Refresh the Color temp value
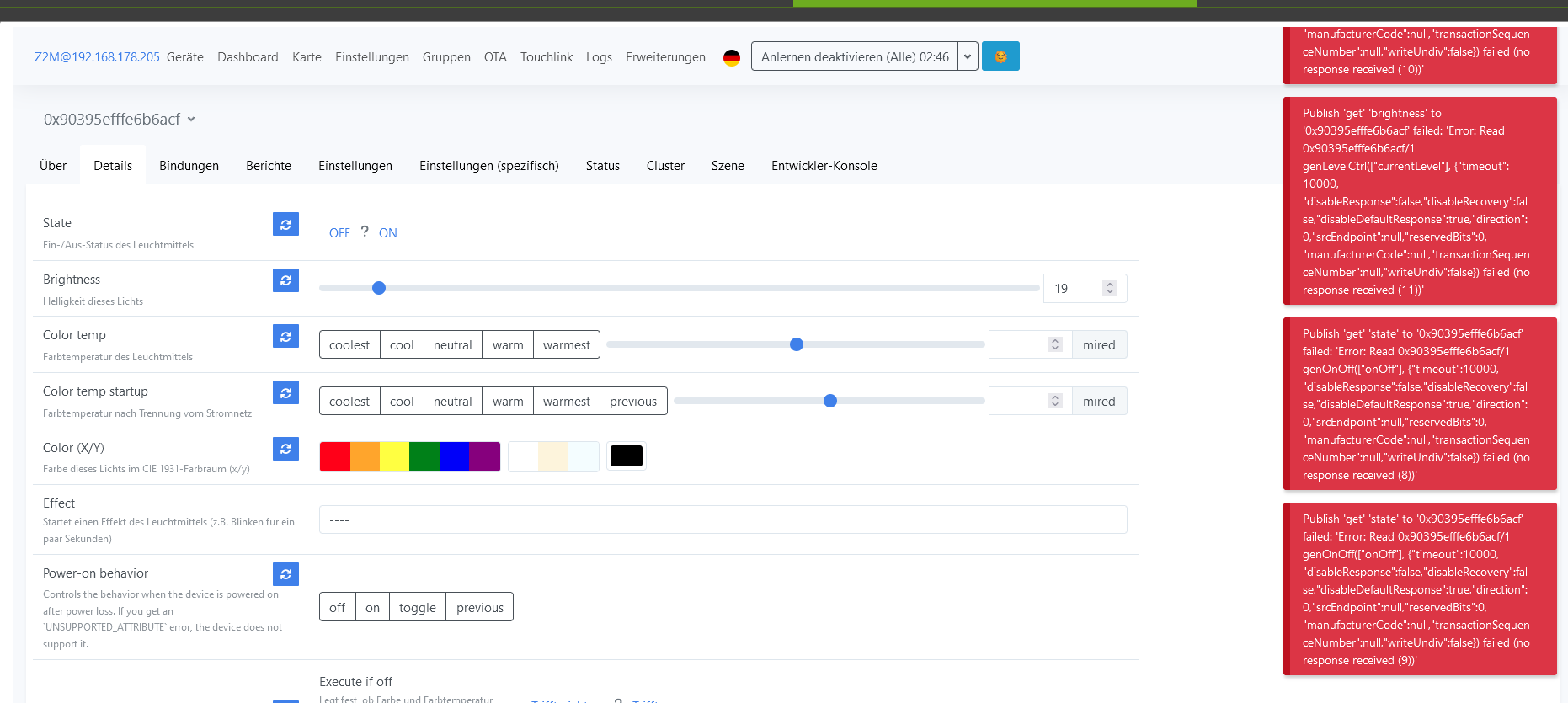 pyautogui.click(x=285, y=336)
